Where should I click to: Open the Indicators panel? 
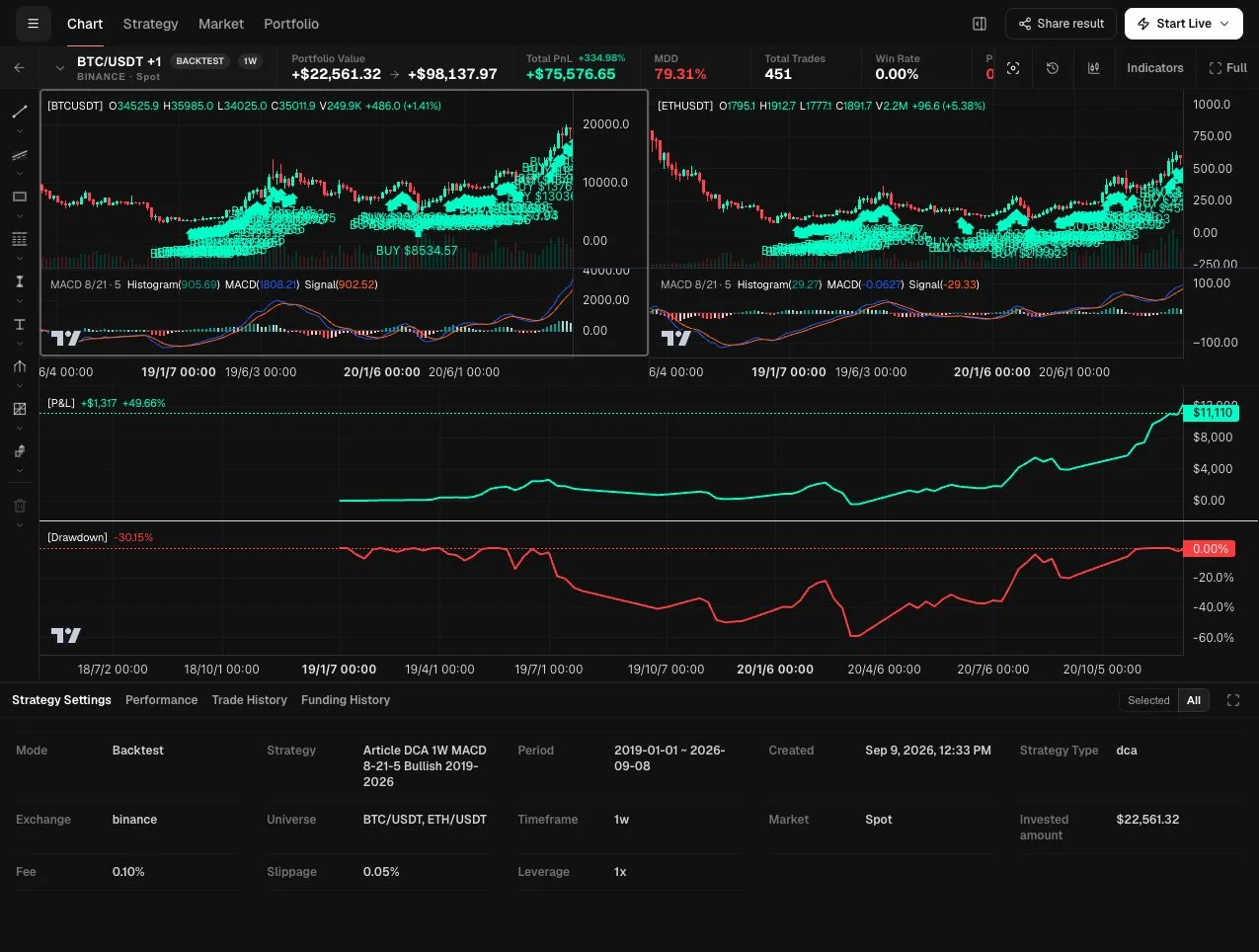pyautogui.click(x=1154, y=68)
